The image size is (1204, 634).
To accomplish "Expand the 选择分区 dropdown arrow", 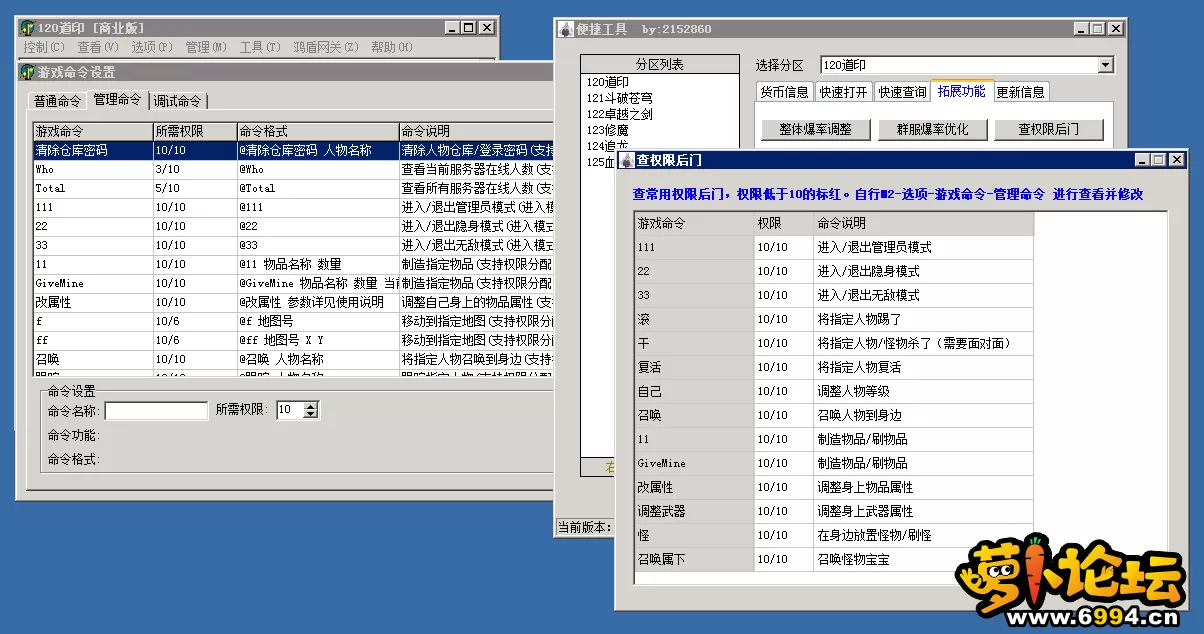I will point(1105,65).
